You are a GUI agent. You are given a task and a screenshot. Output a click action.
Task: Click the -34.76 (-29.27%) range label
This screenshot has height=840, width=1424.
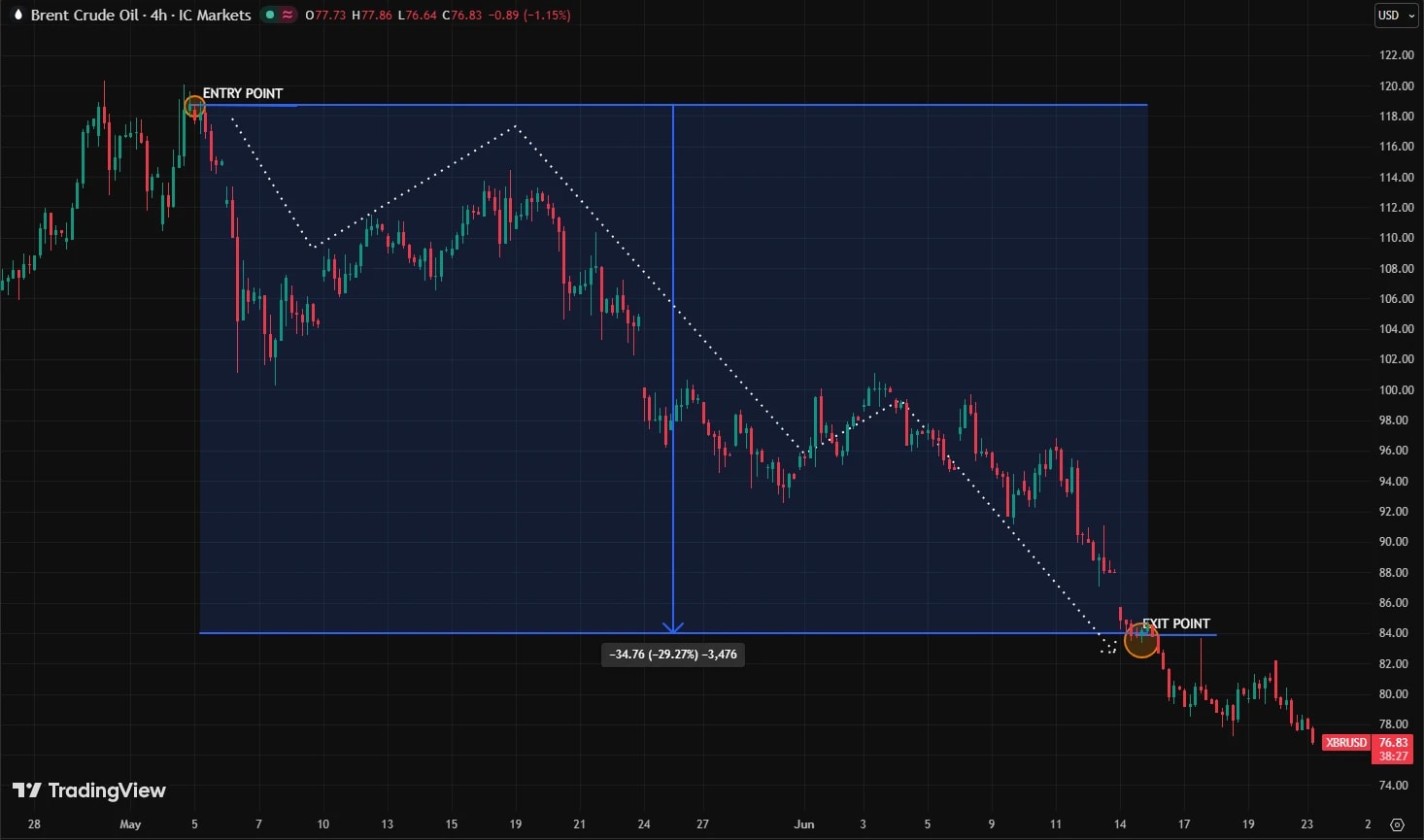click(x=673, y=655)
